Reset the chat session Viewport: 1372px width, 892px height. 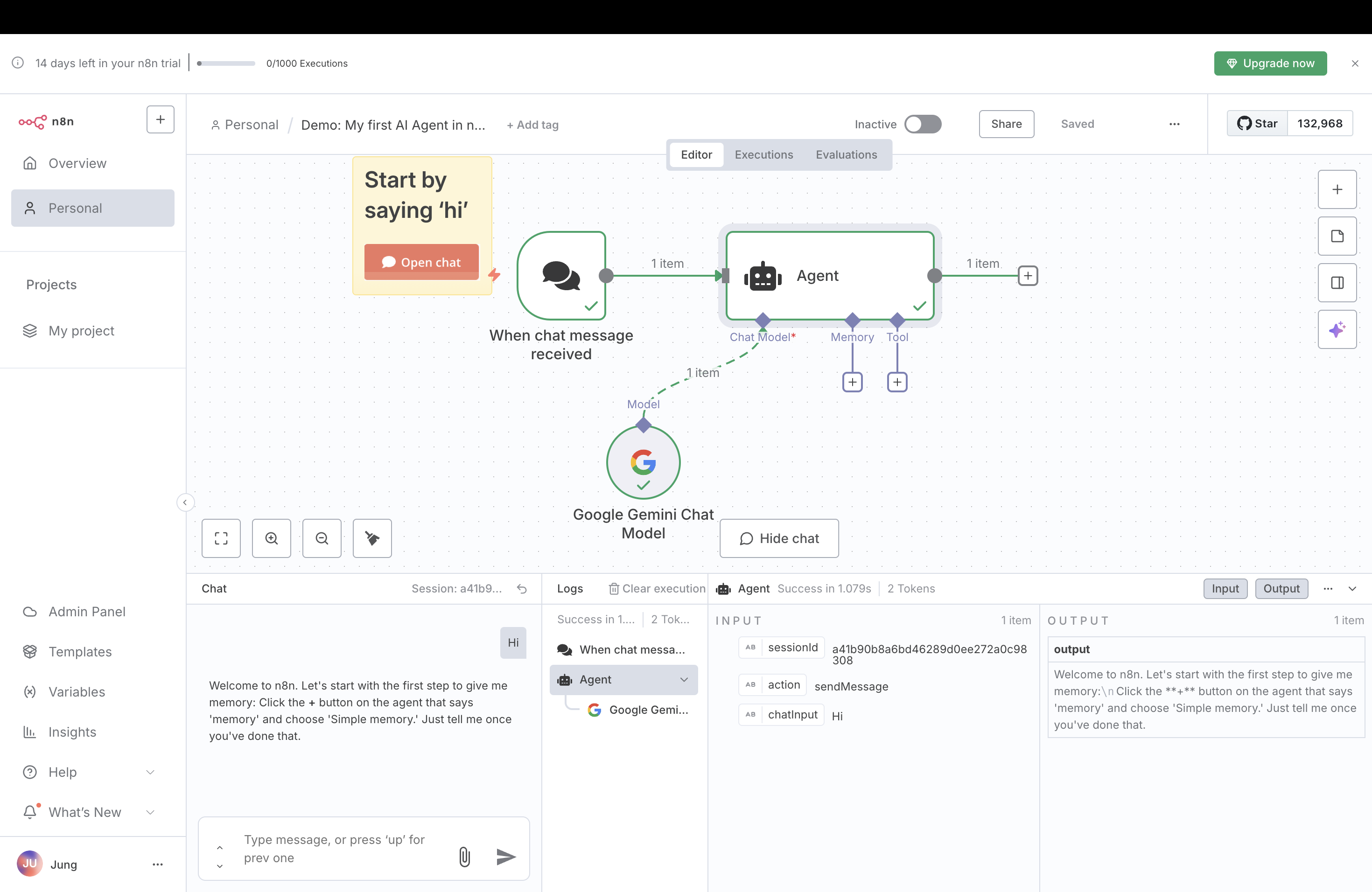point(522,588)
